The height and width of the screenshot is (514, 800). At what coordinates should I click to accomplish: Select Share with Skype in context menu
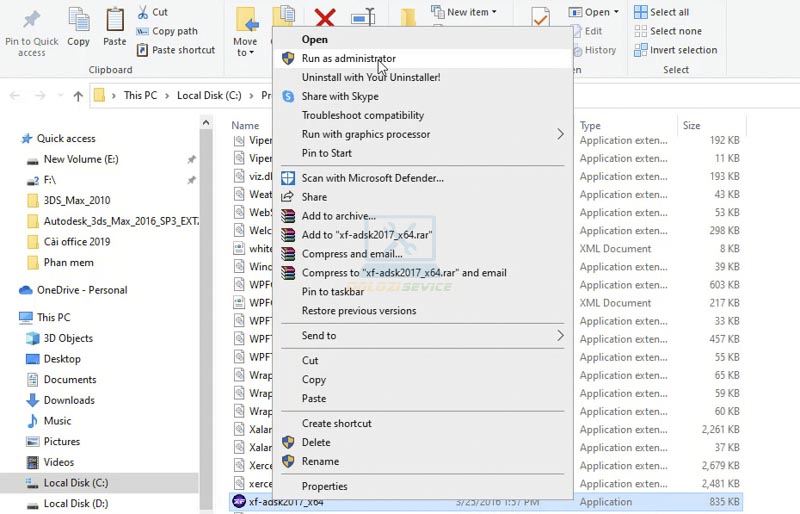click(x=340, y=96)
